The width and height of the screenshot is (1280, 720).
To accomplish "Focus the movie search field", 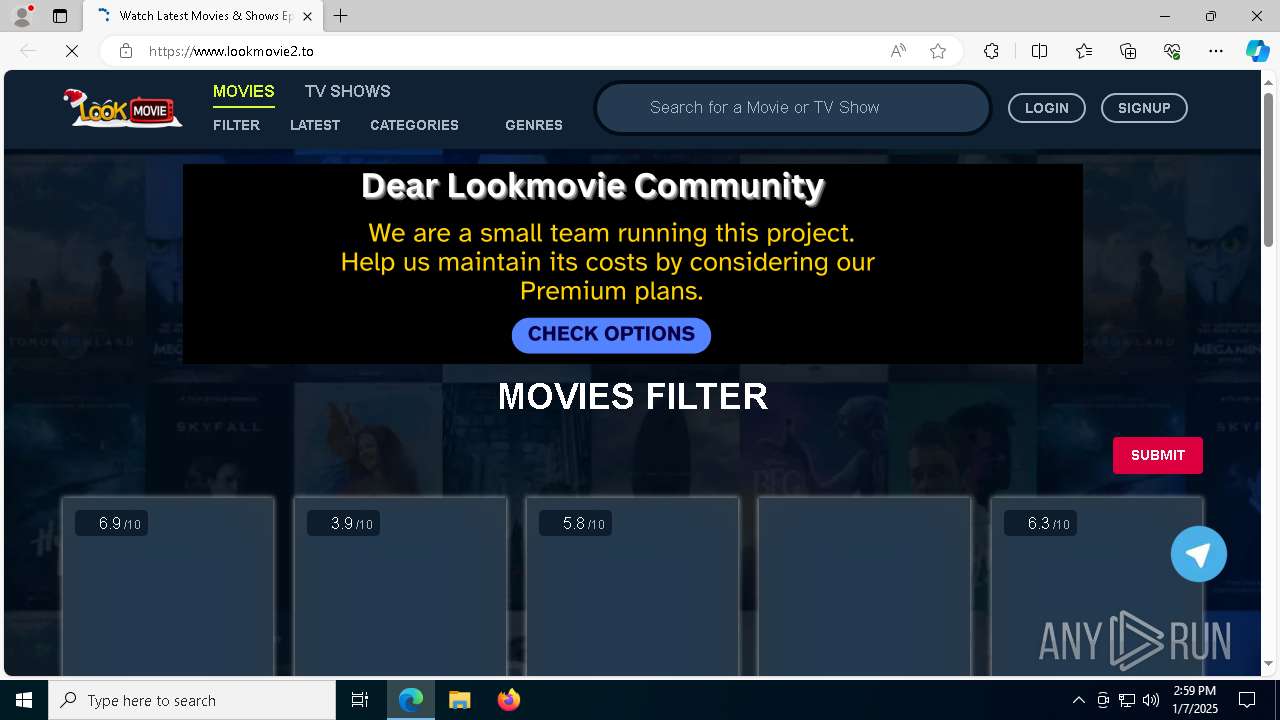I will (x=793, y=108).
